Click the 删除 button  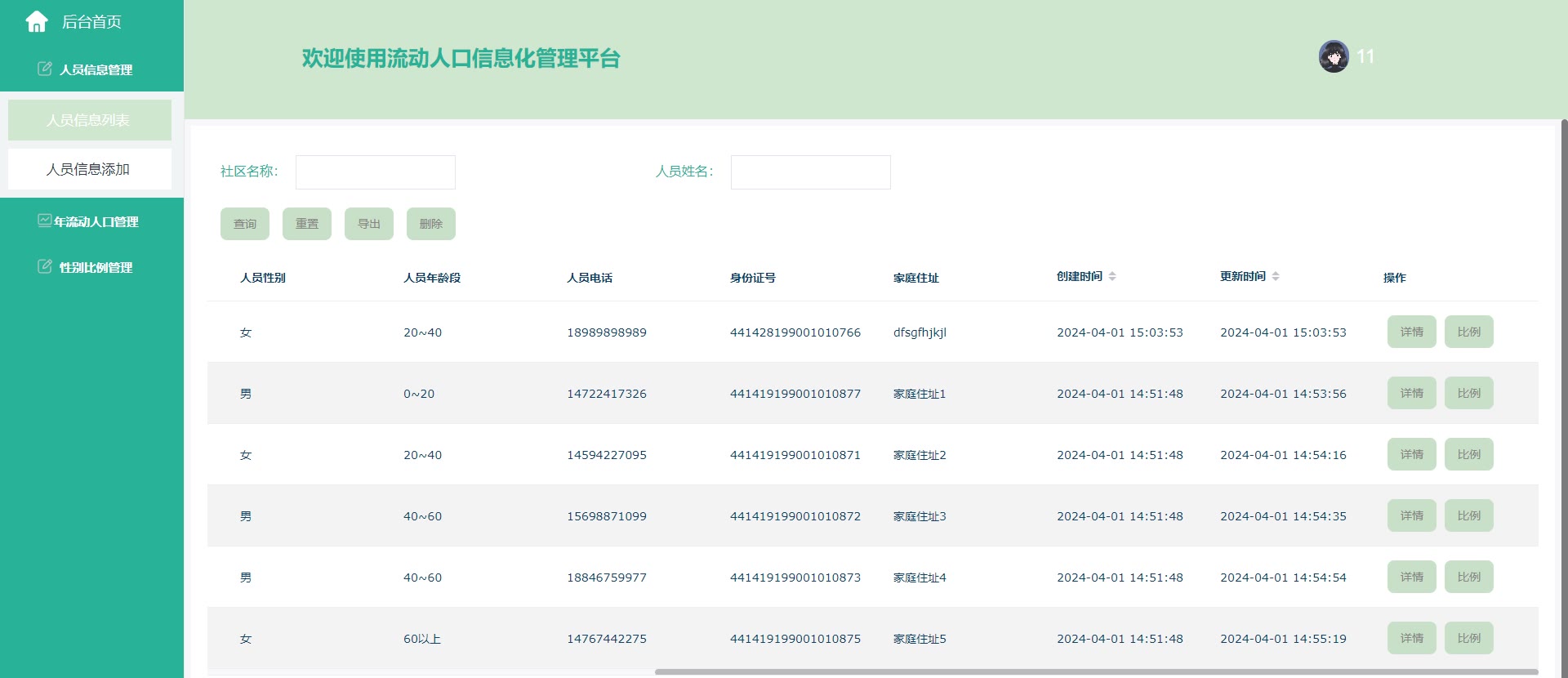[x=431, y=224]
